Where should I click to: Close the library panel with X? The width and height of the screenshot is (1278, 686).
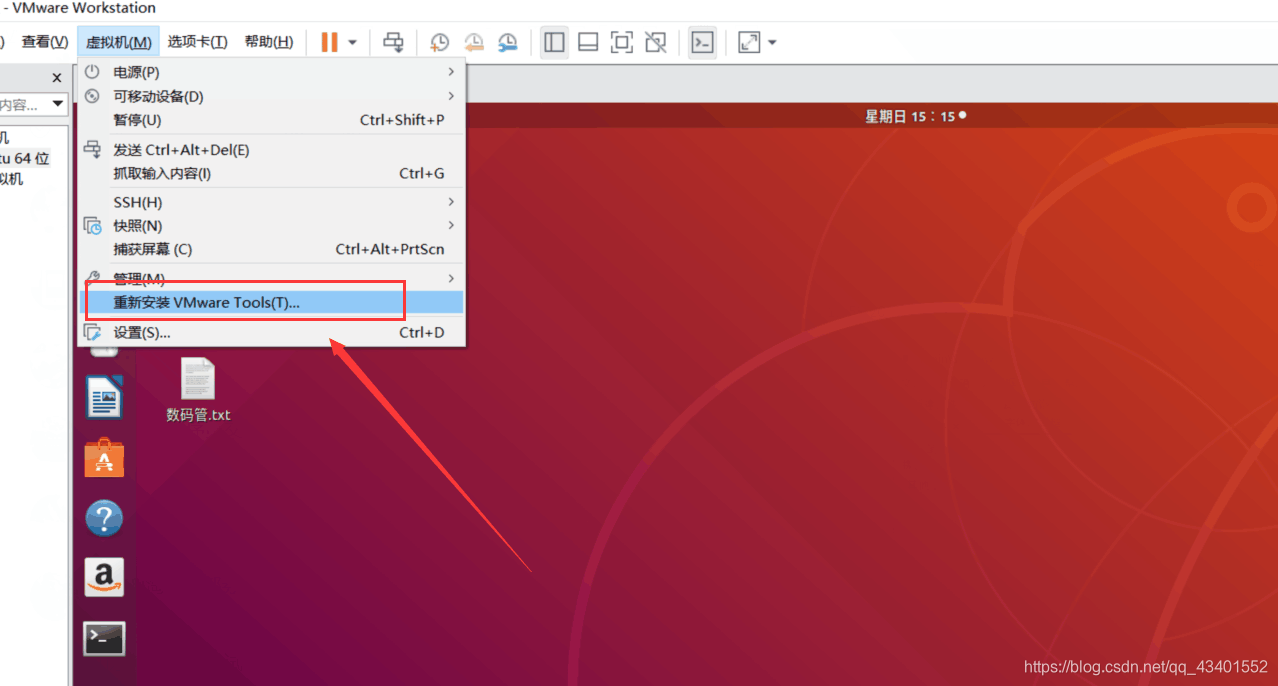(57, 77)
